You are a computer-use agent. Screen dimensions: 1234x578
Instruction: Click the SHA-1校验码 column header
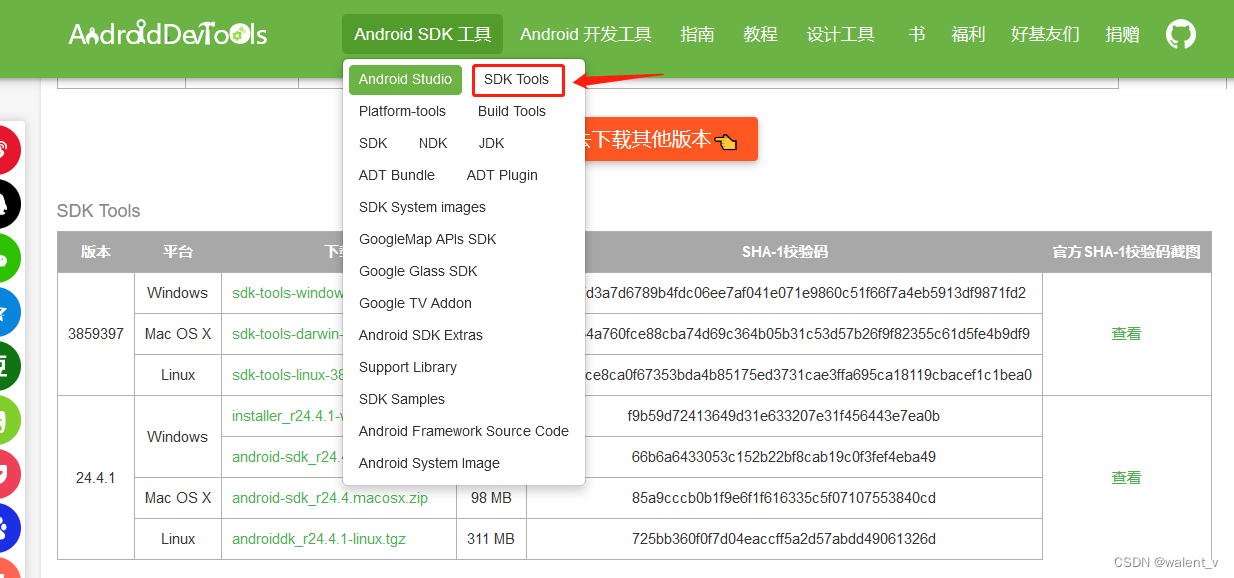[x=785, y=252]
